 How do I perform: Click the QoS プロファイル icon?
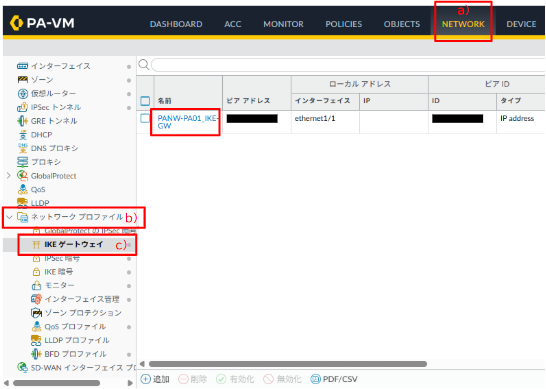tap(36, 327)
